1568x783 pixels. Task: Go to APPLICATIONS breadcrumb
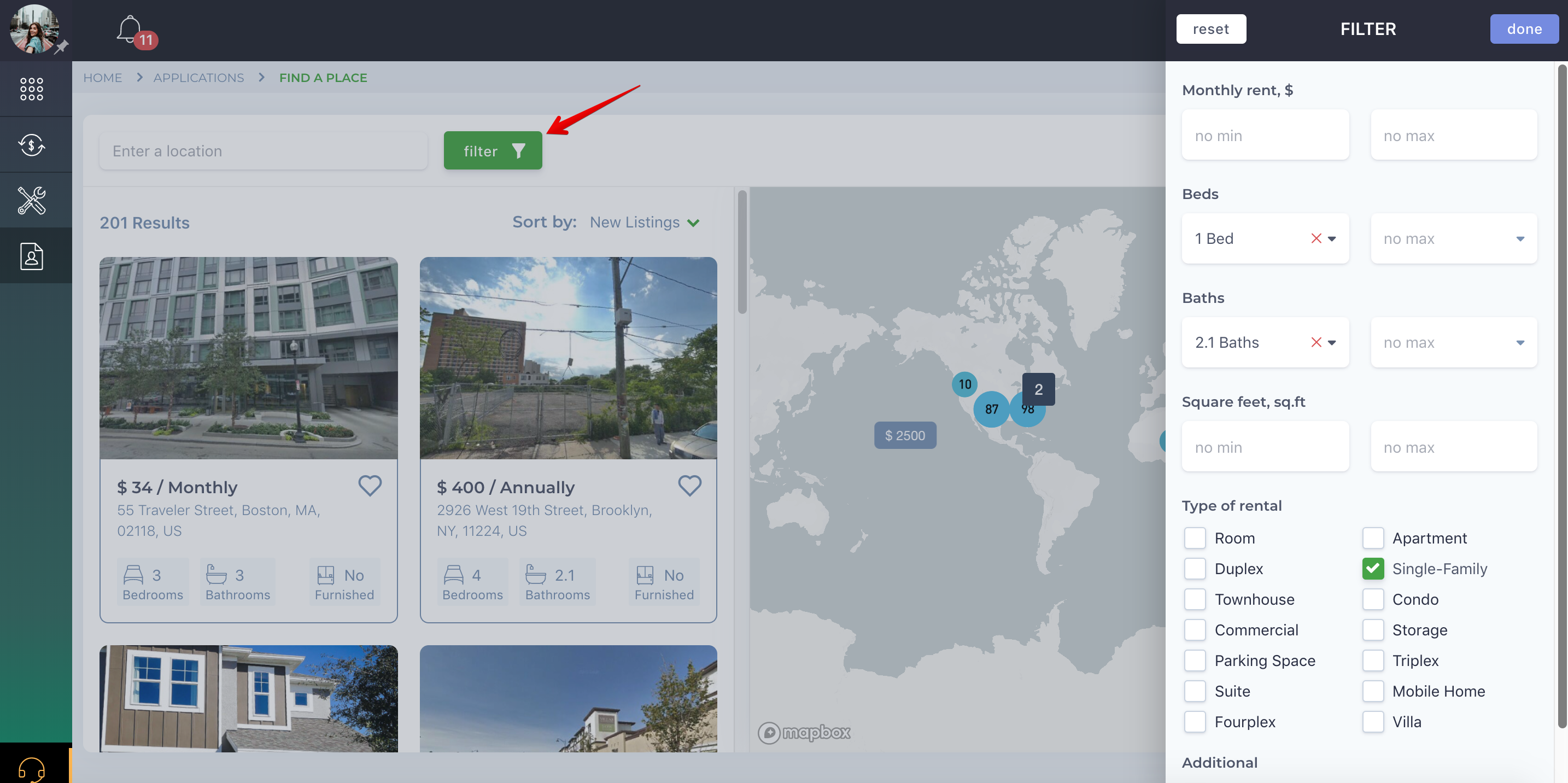click(198, 77)
